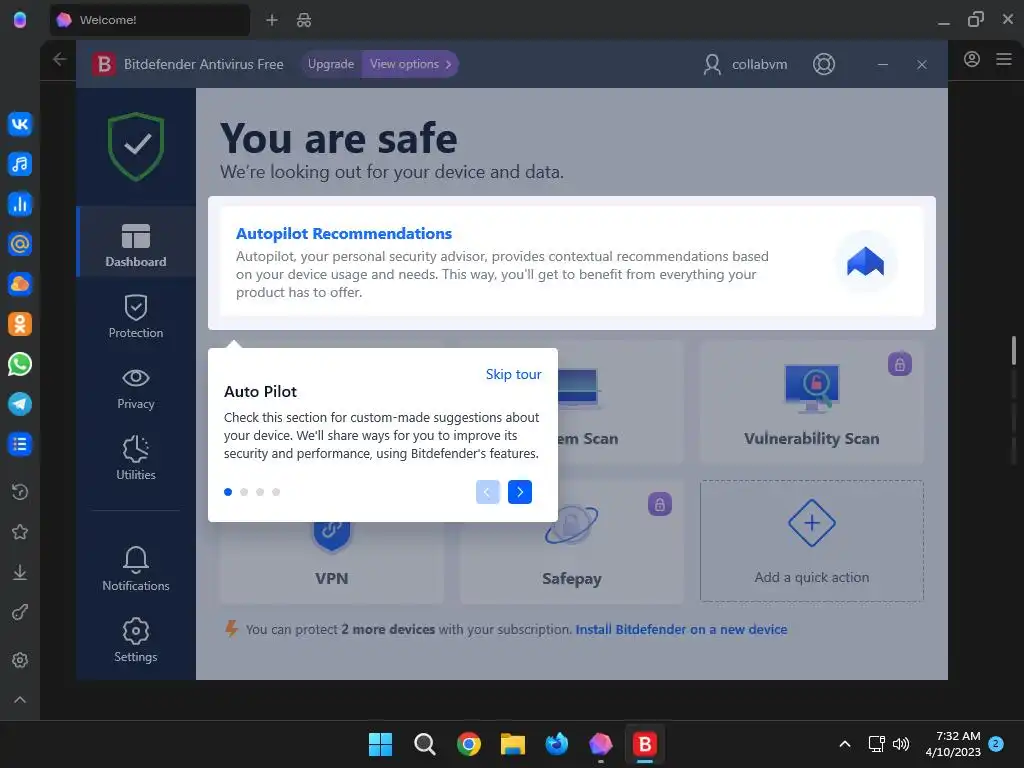Open File Explorer from taskbar
The image size is (1024, 768).
point(513,744)
